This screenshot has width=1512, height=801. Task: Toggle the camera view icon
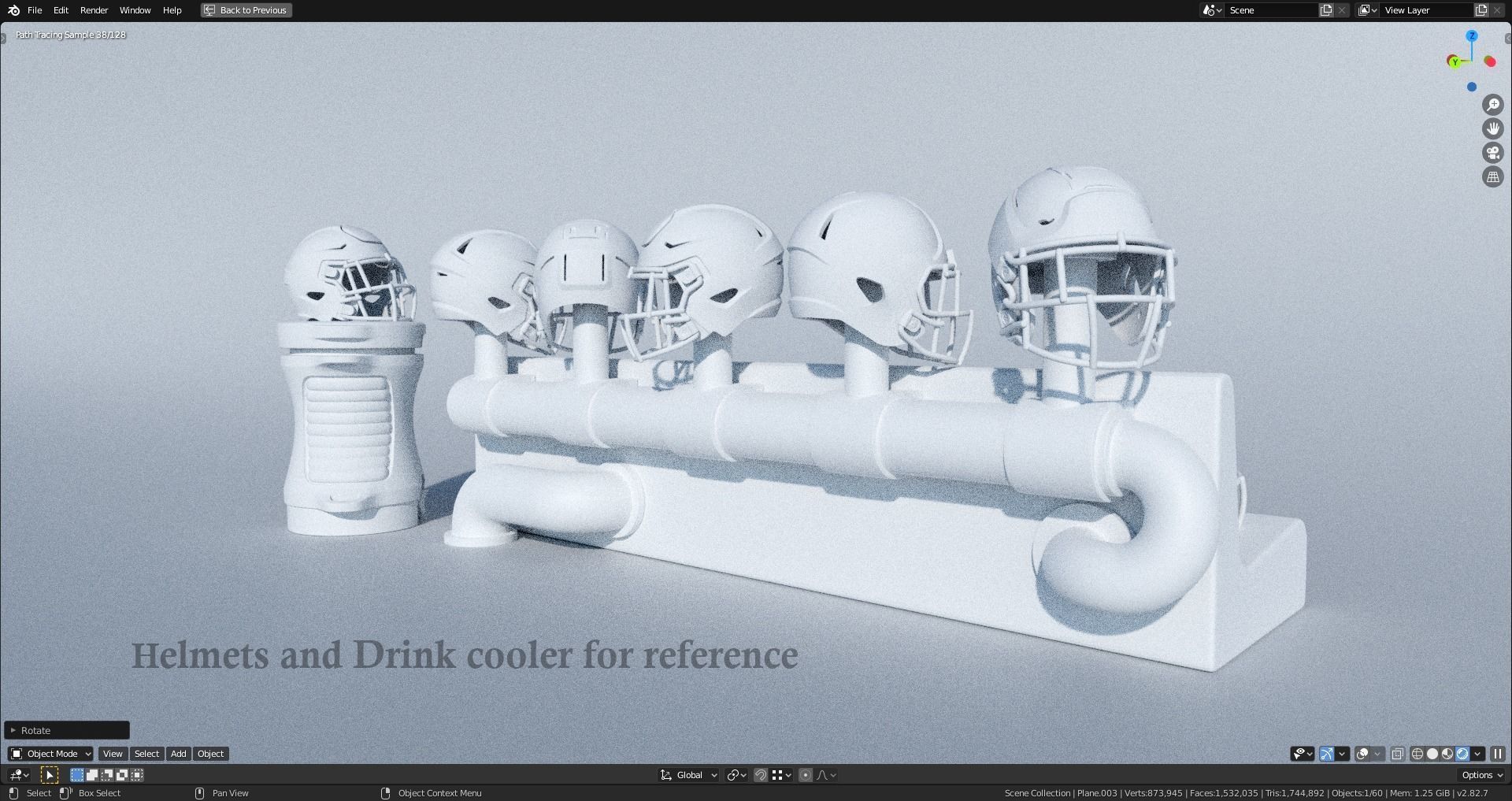tap(1493, 153)
